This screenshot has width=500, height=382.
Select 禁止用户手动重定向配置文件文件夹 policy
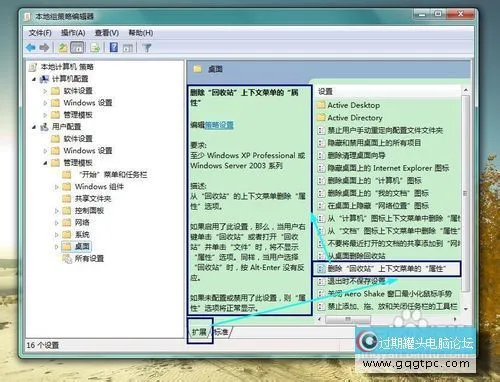tap(385, 130)
